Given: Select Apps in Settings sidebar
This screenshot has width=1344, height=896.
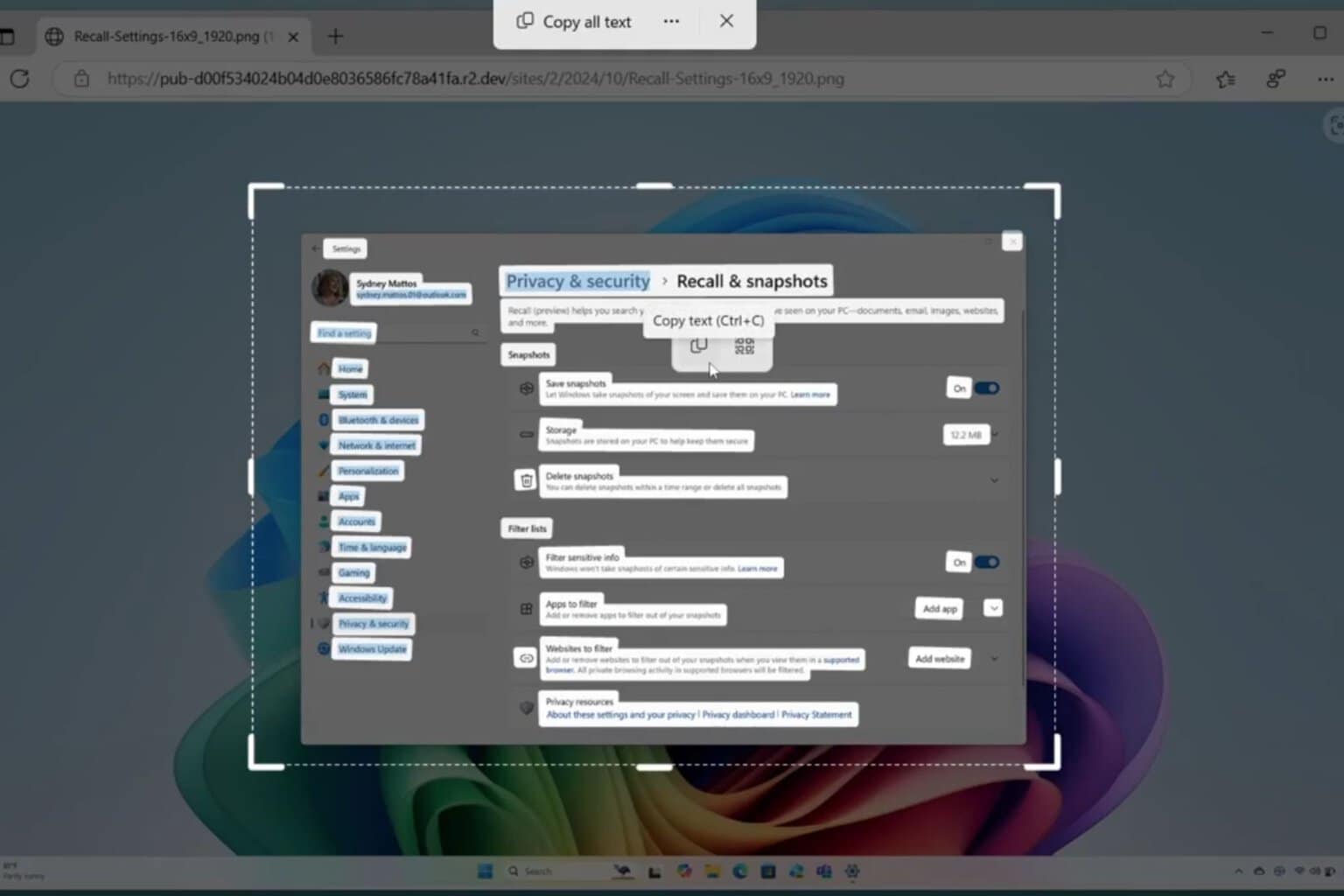Looking at the screenshot, I should (348, 496).
